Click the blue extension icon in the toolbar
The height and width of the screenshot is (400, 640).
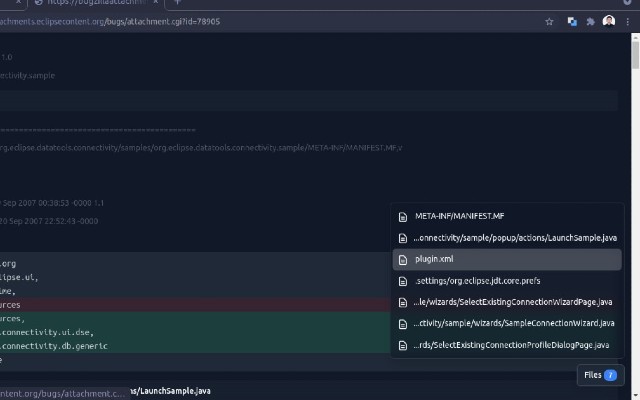pos(572,21)
